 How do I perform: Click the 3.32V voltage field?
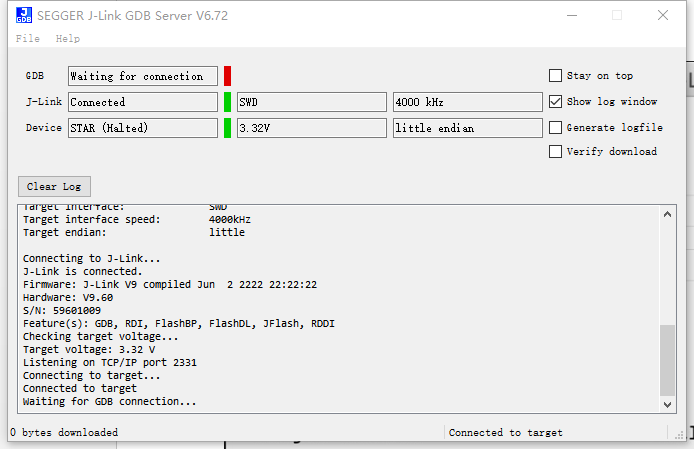coord(312,128)
